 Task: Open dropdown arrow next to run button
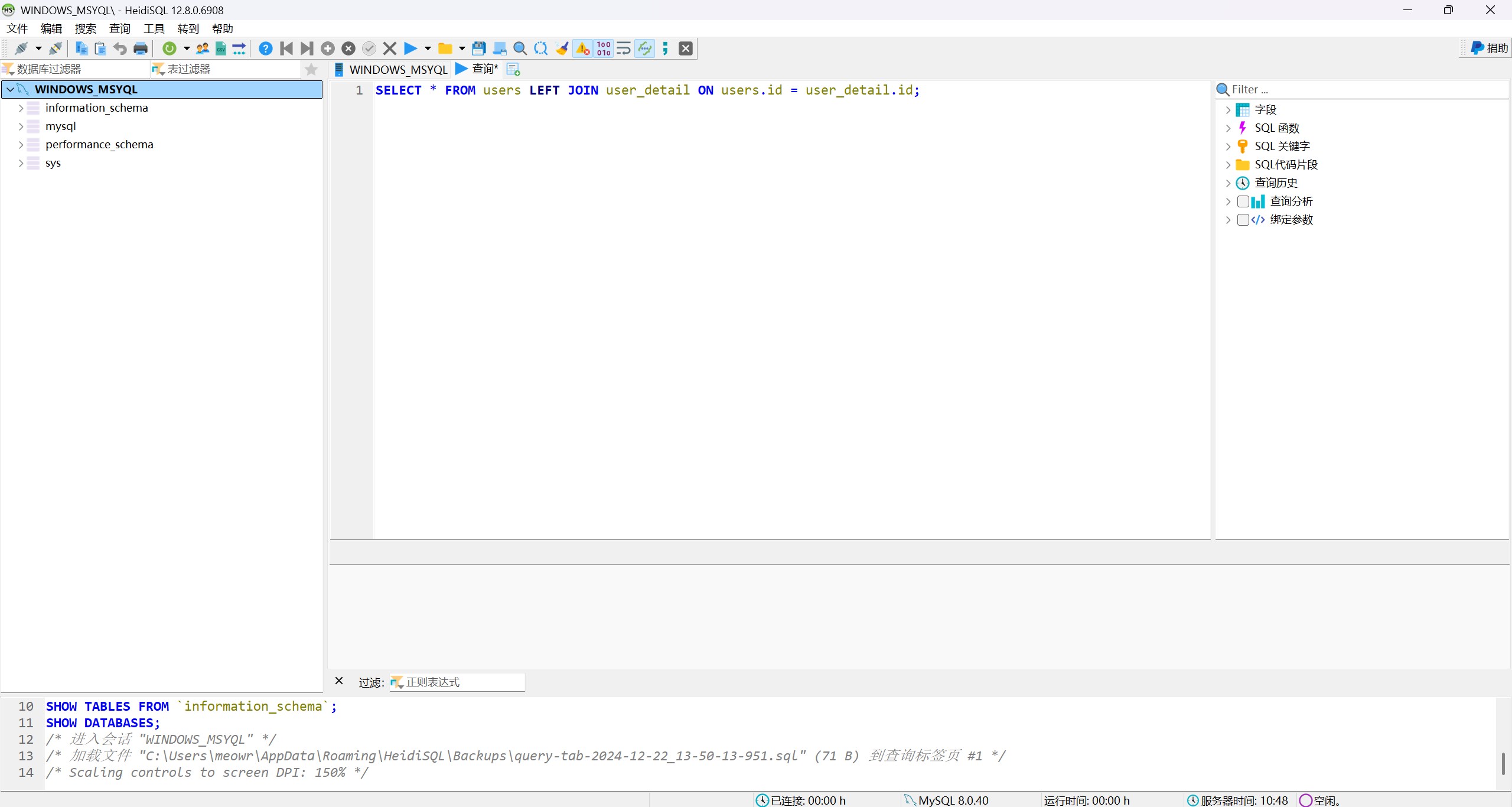coord(428,48)
